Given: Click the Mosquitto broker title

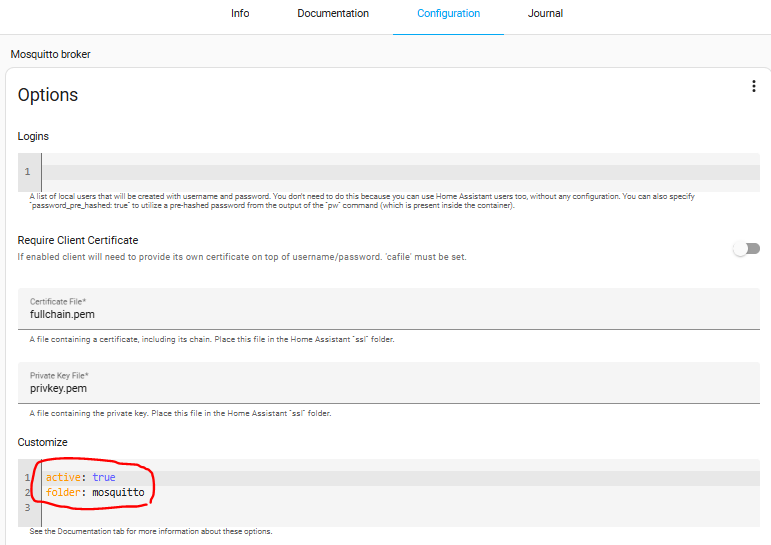Looking at the screenshot, I should coord(51,54).
